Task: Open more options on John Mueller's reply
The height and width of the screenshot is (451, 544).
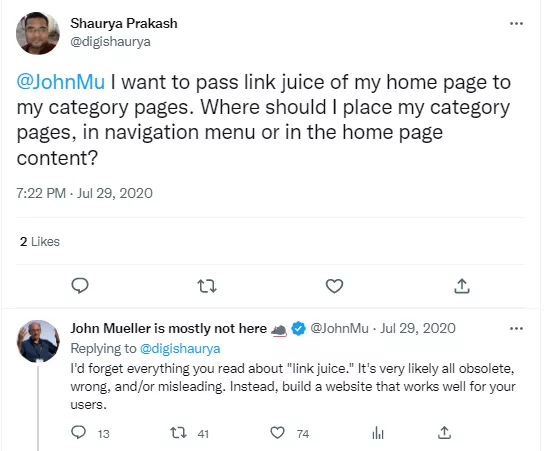Action: coord(516,329)
